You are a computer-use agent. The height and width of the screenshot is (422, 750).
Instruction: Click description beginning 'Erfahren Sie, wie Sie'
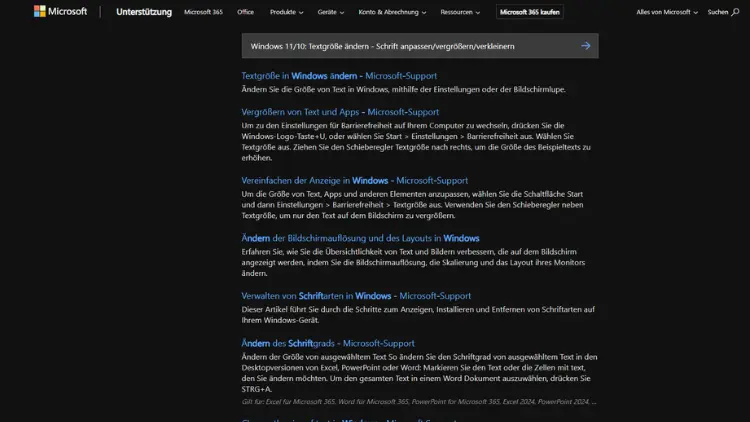(413, 262)
